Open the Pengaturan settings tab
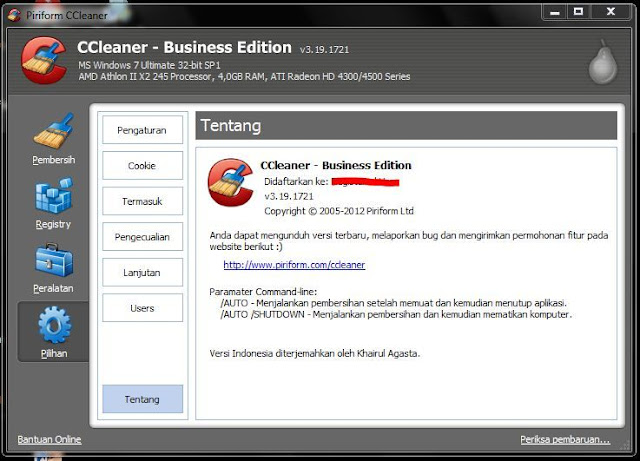Image resolution: width=640 pixels, height=461 pixels. point(142,130)
